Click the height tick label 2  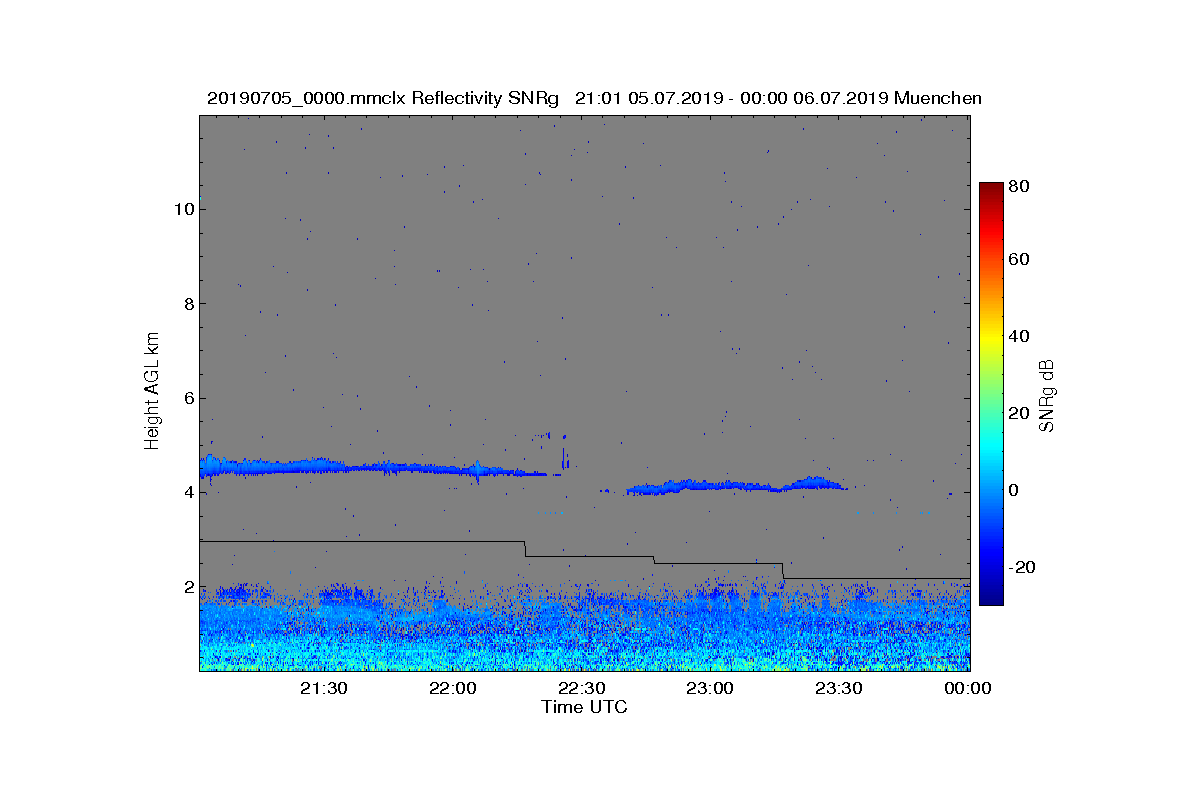[187, 587]
